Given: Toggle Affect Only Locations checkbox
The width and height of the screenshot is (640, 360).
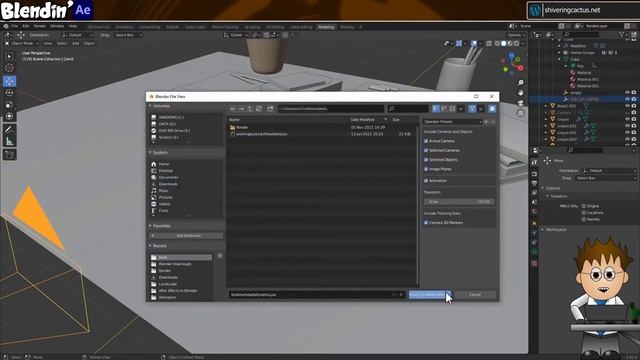Looking at the screenshot, I should [x=584, y=213].
